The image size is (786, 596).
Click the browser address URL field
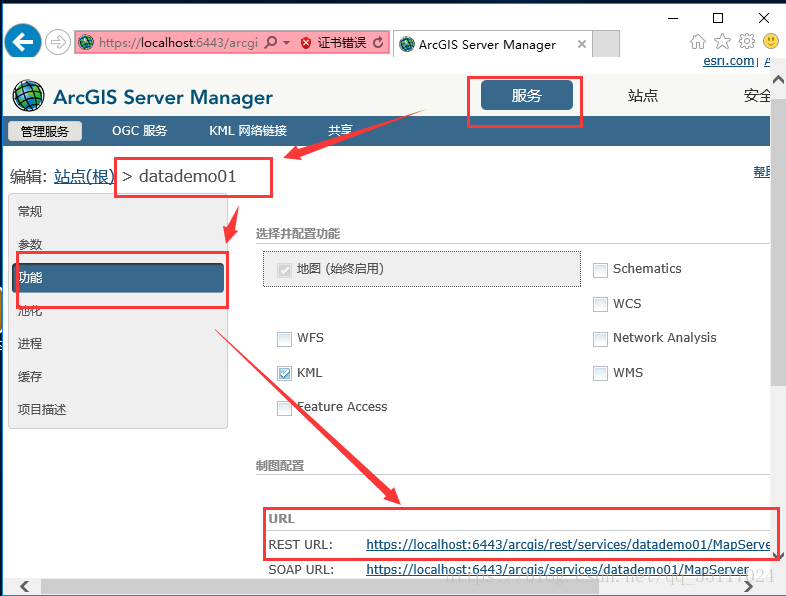pos(178,43)
